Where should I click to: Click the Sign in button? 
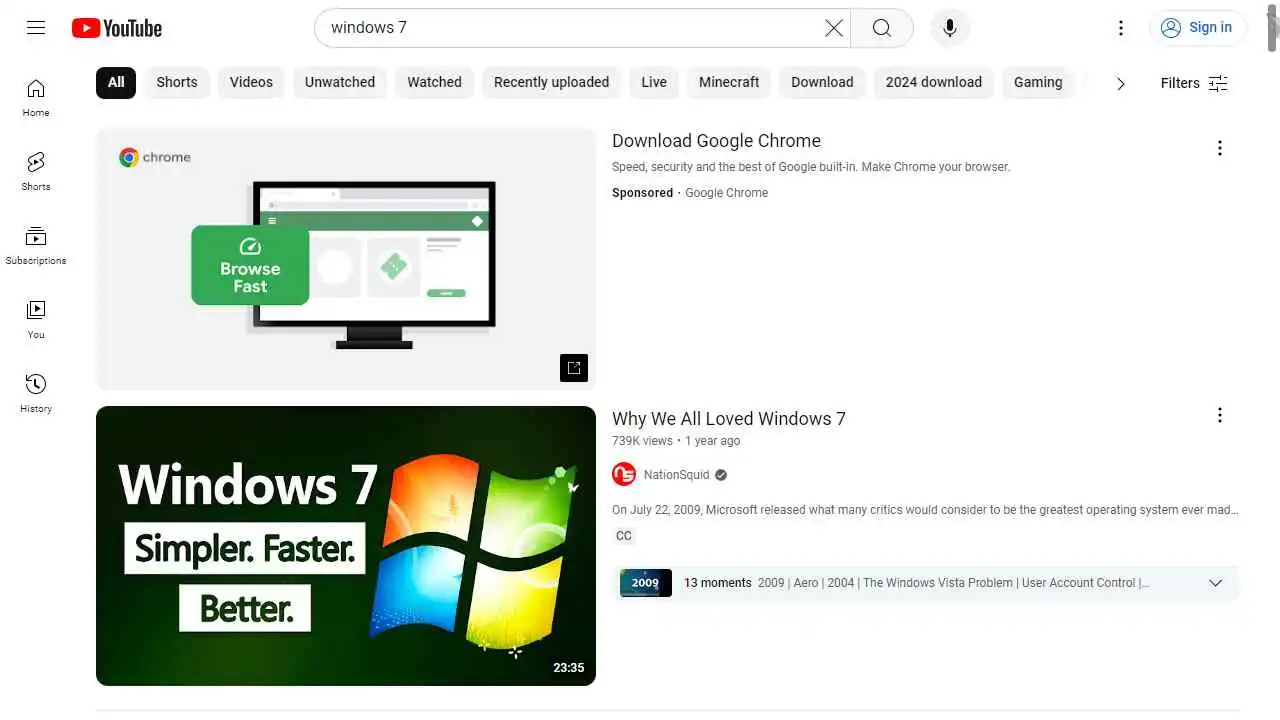1198,28
